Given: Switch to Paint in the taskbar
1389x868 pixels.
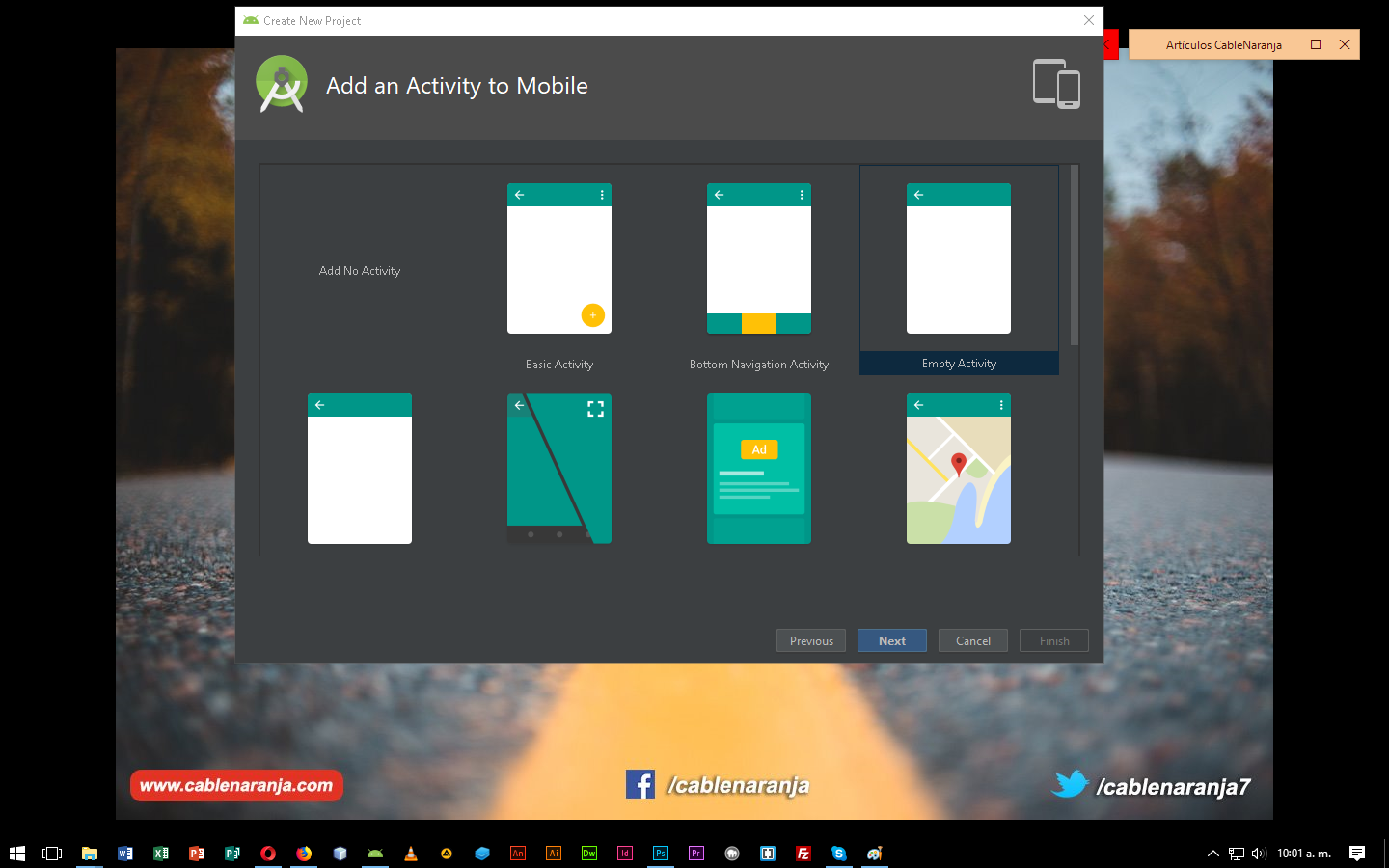Looking at the screenshot, I should click(x=875, y=854).
